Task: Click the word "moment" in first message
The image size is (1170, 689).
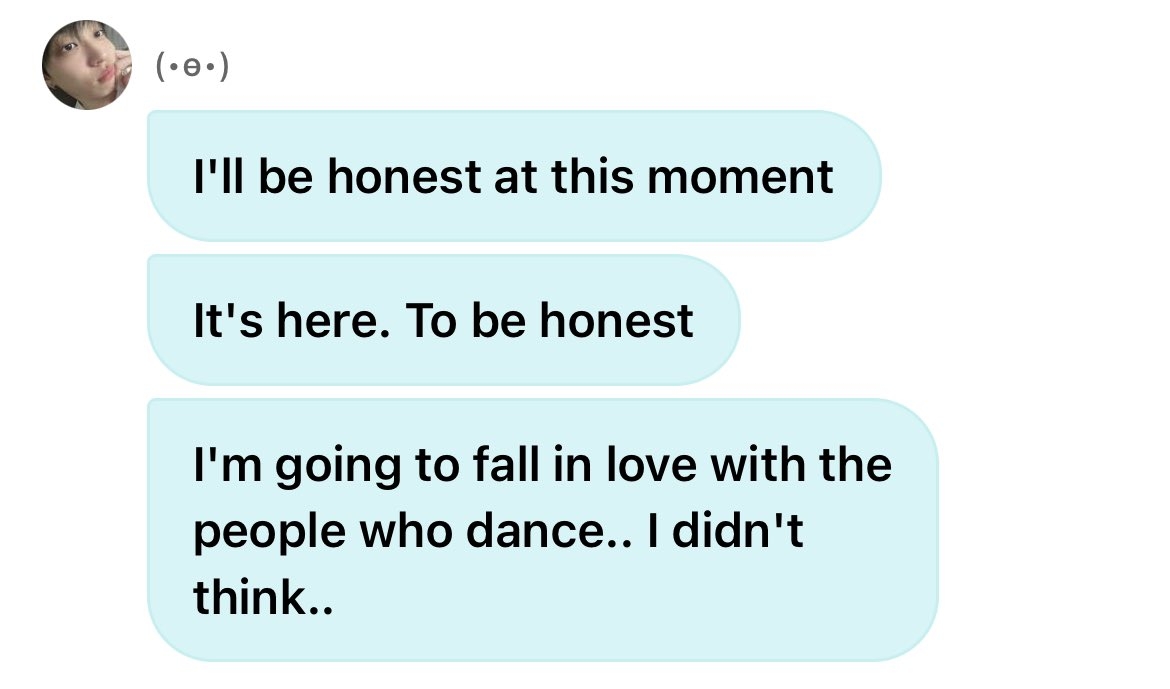Action: pos(739,177)
